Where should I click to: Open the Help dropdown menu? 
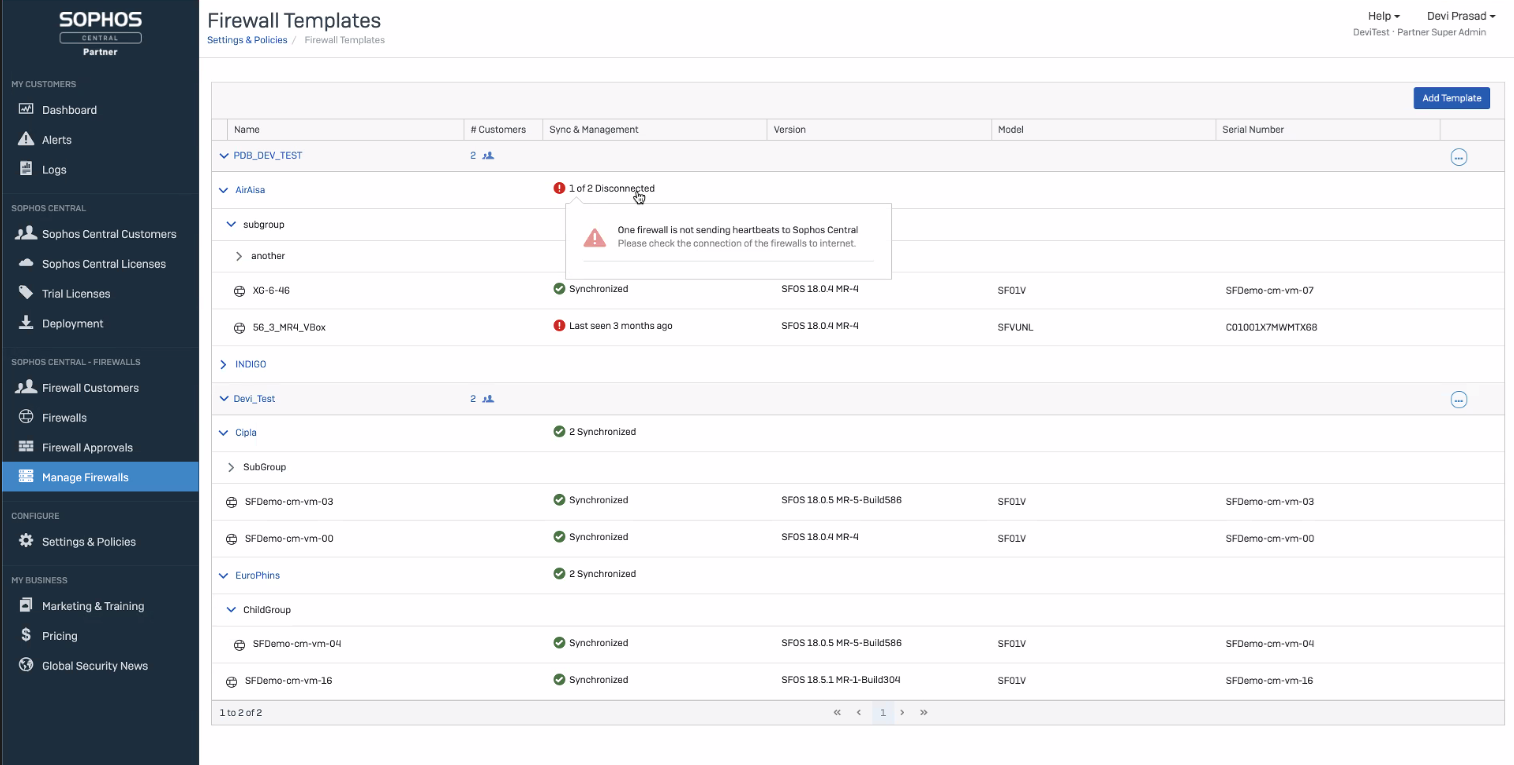[1383, 16]
